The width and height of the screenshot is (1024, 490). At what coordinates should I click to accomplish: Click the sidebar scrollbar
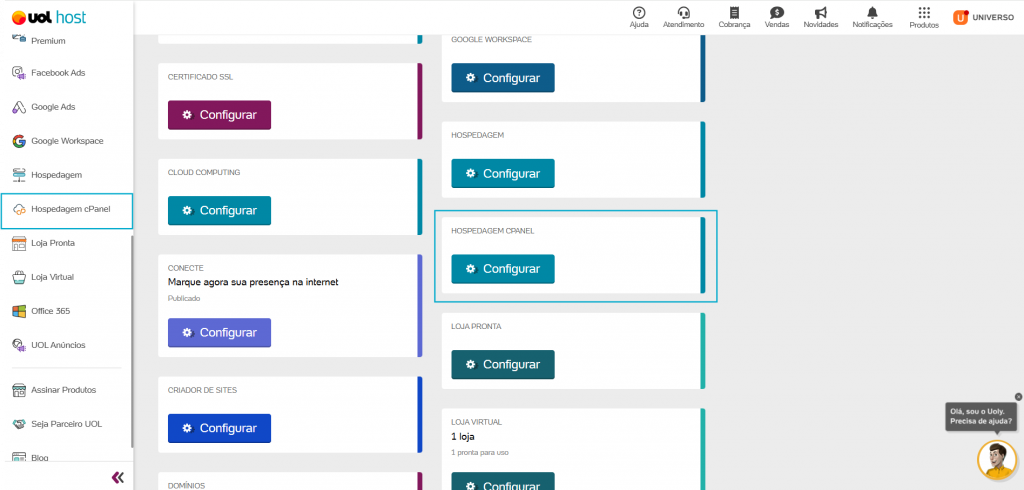[132, 342]
